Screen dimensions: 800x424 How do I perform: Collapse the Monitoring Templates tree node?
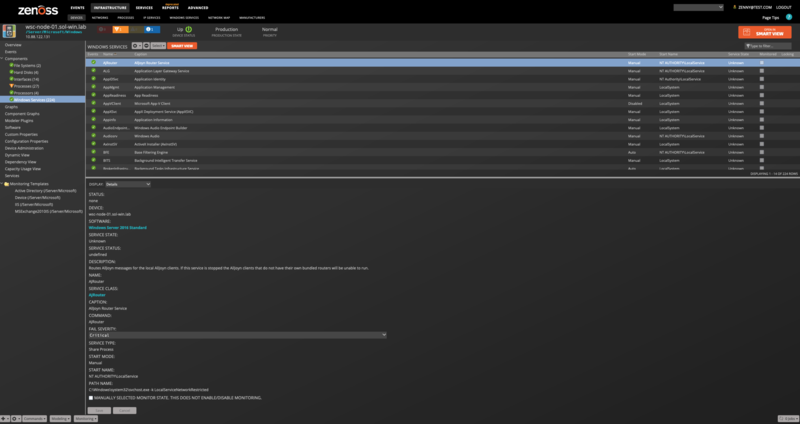2,184
